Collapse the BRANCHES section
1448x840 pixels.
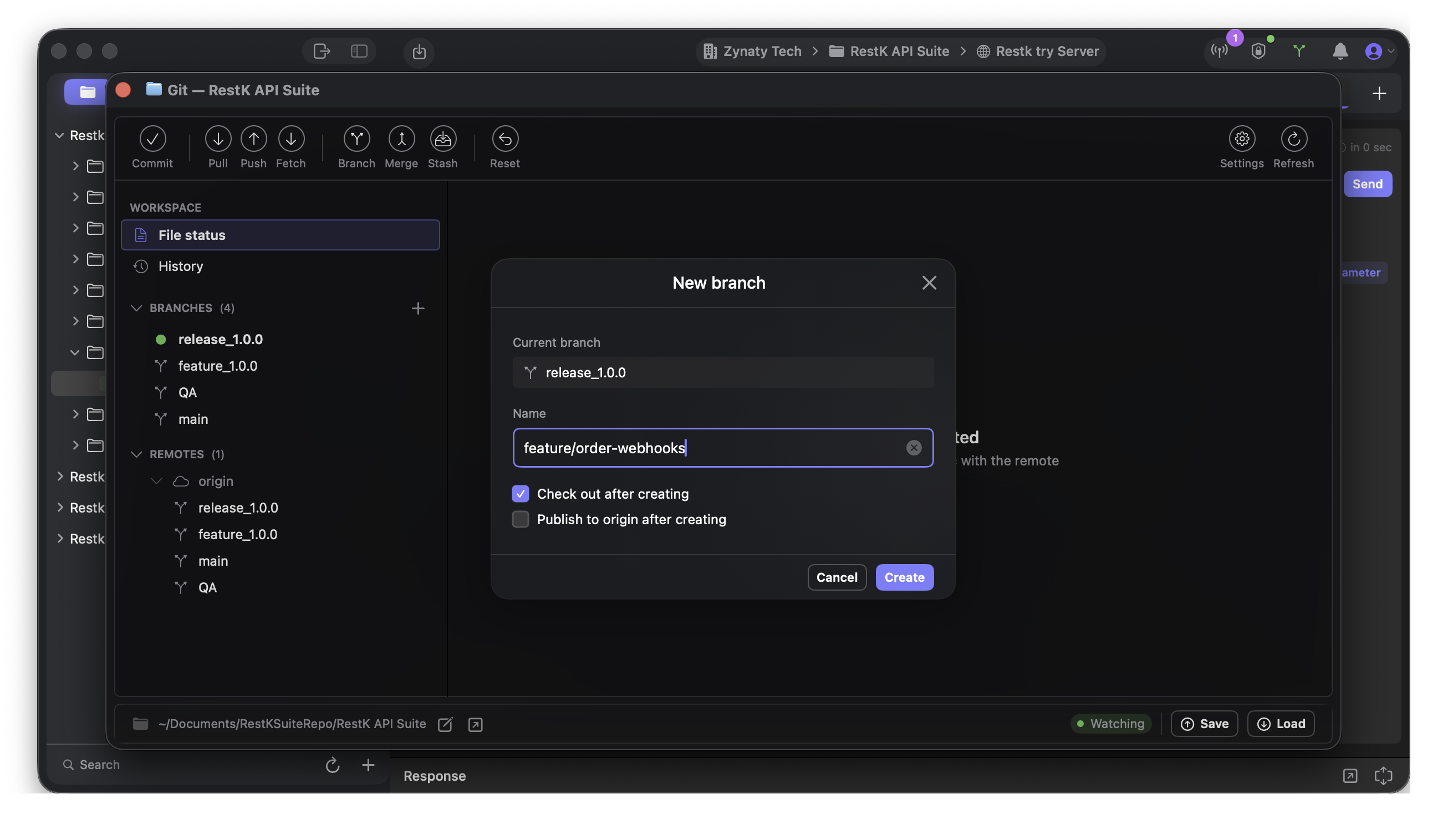pyautogui.click(x=136, y=308)
